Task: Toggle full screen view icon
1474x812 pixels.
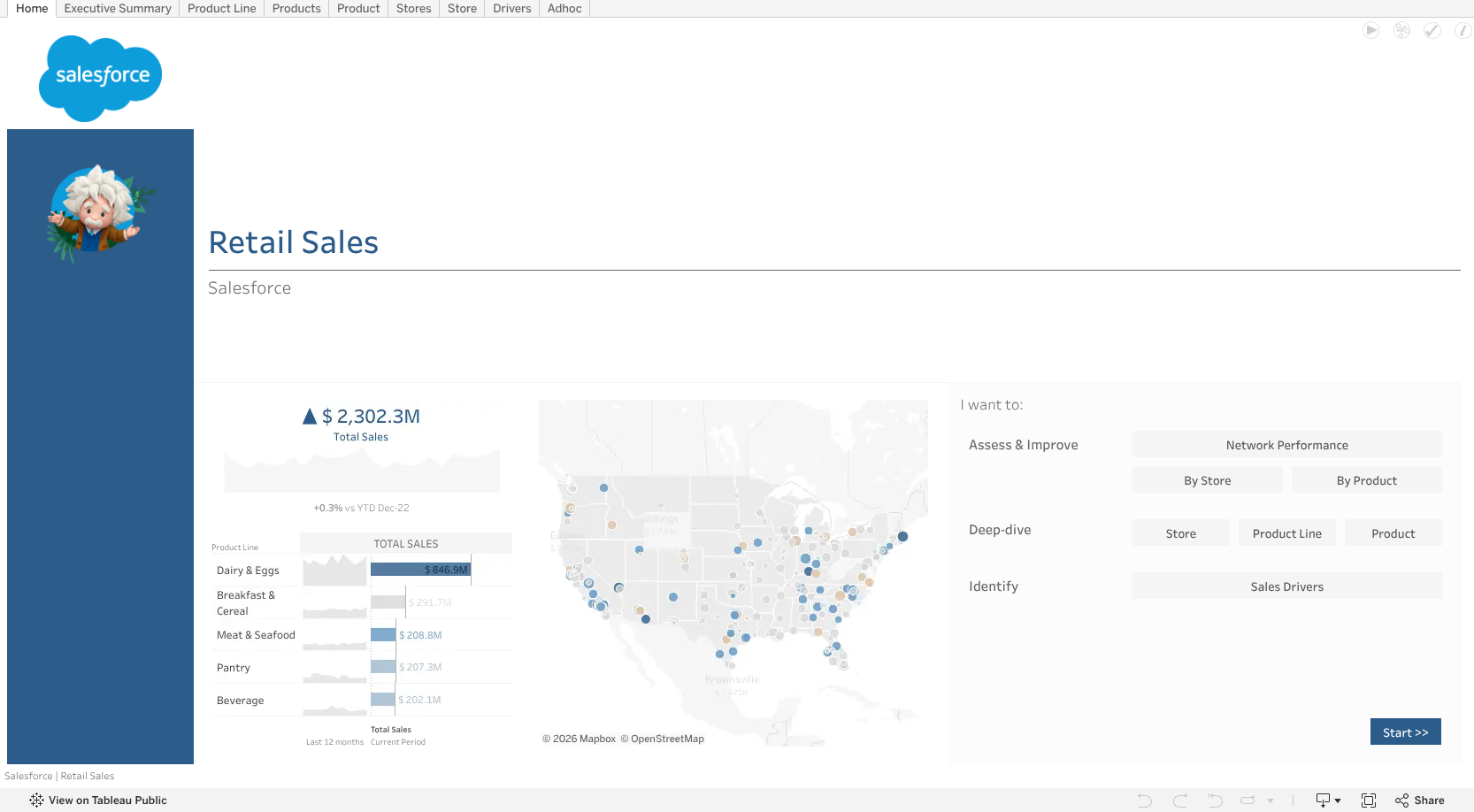Action: (x=1369, y=801)
